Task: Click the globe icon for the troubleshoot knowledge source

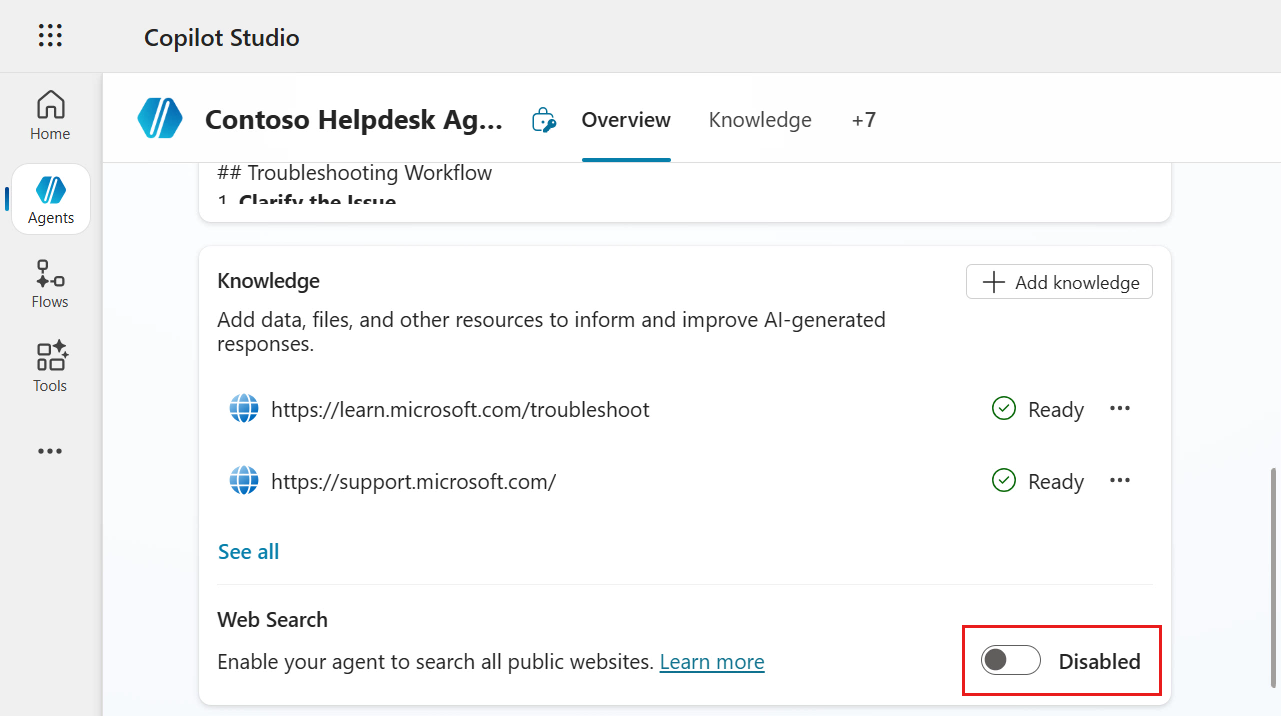Action: click(x=243, y=408)
